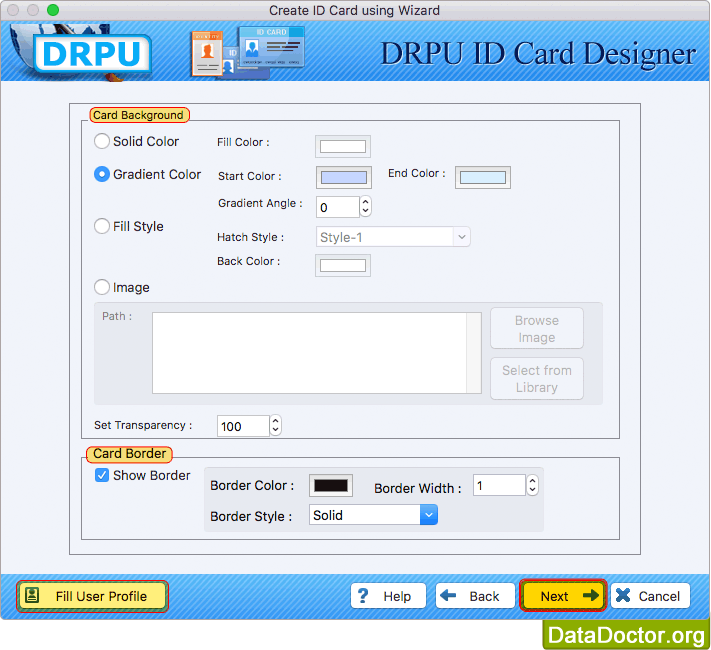711x650 pixels.
Task: Go Back to the previous wizard step
Action: point(475,596)
